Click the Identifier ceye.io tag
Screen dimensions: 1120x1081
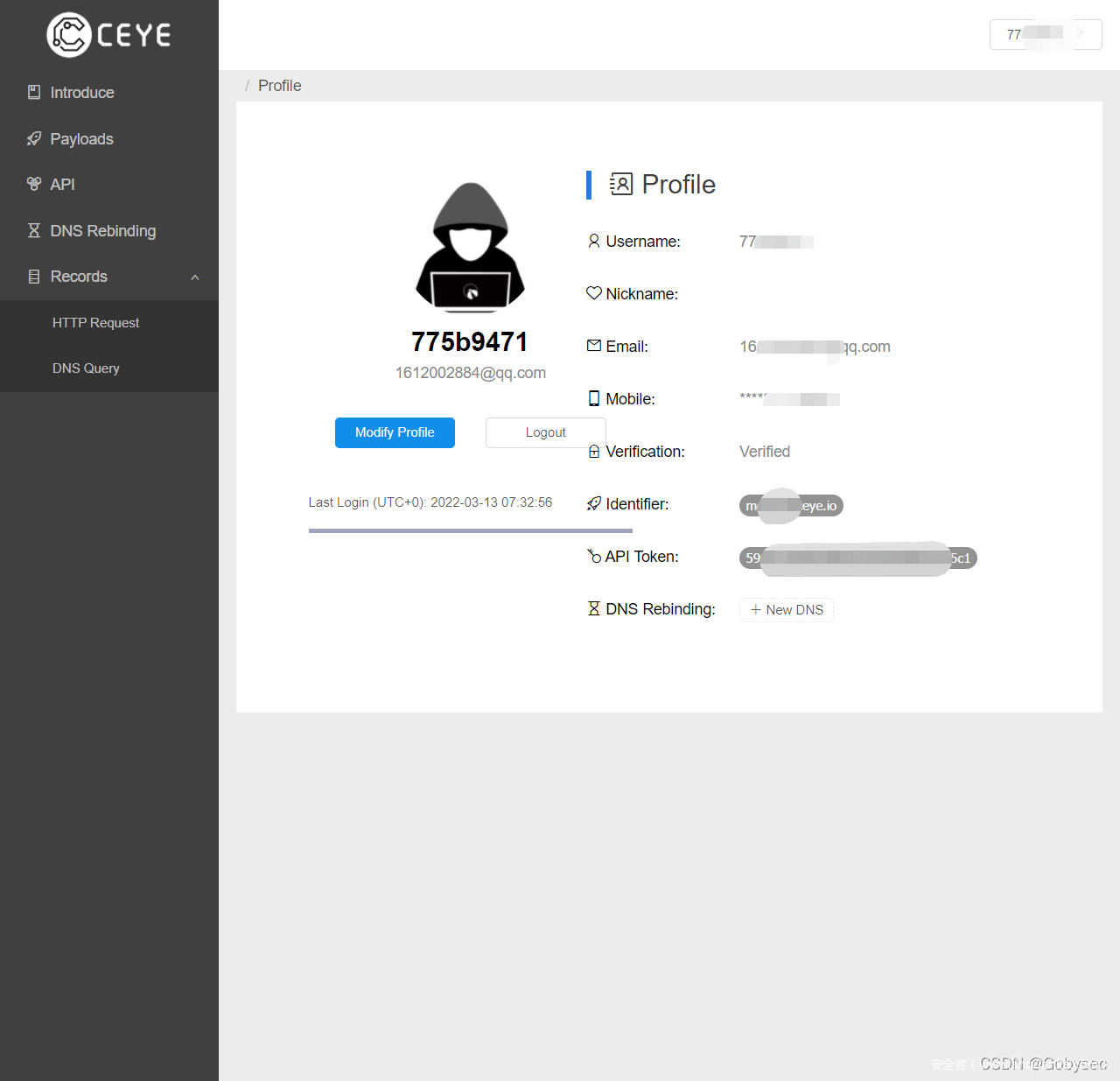point(791,506)
